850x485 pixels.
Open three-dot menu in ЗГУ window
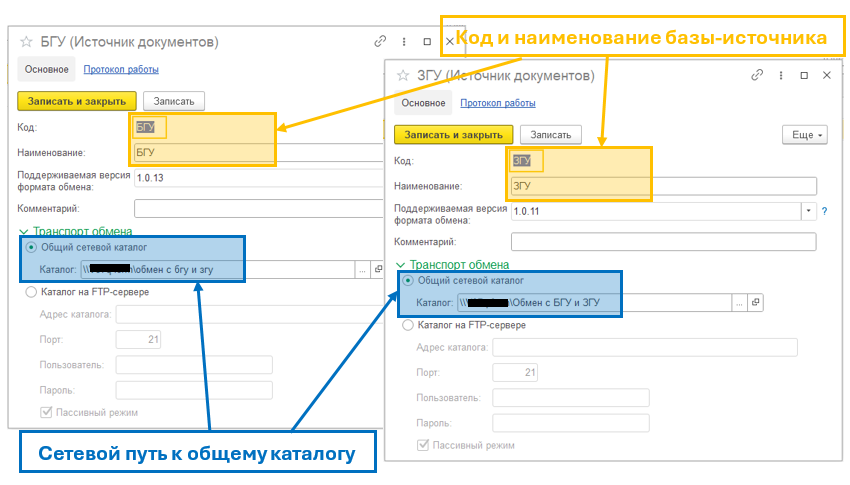781,75
